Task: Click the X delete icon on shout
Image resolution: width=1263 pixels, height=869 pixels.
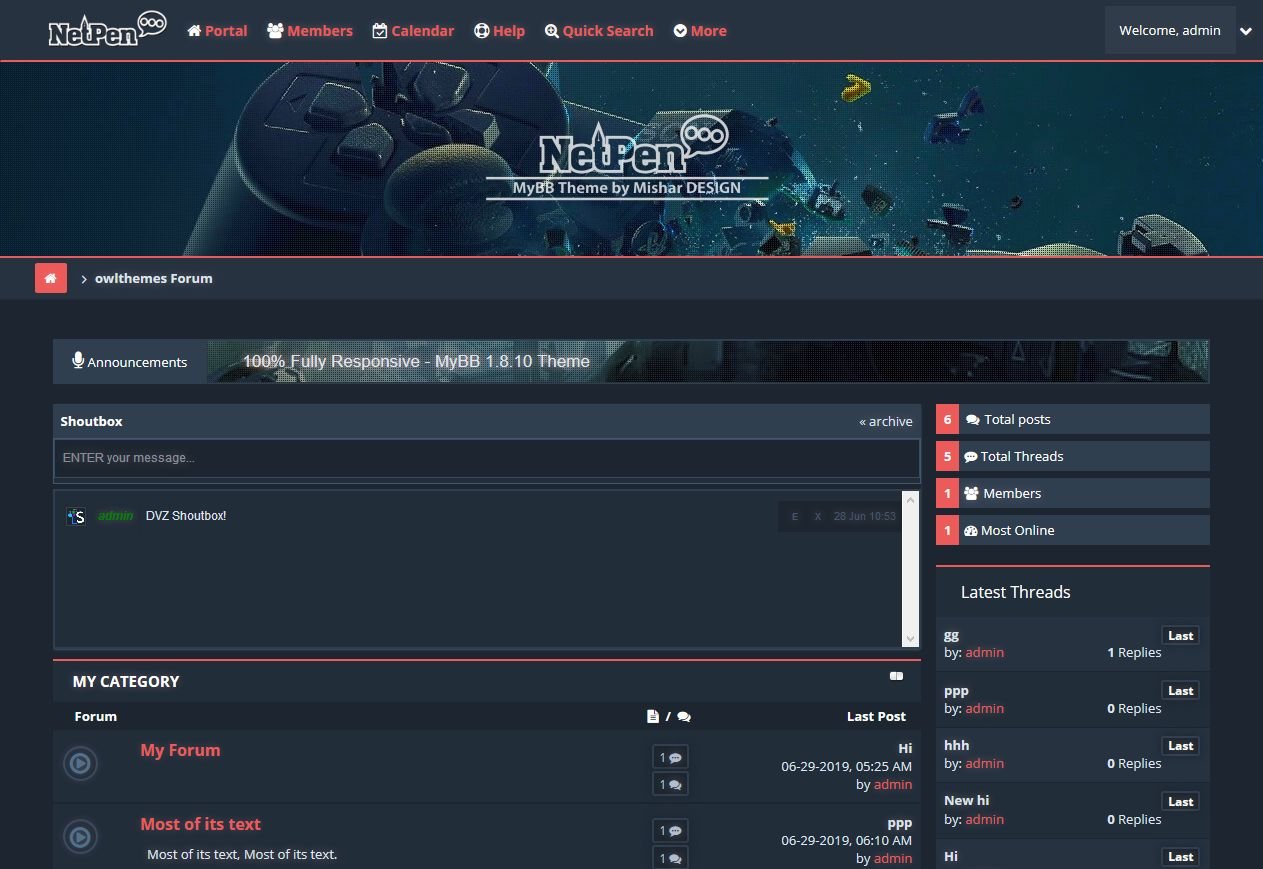Action: click(x=818, y=517)
